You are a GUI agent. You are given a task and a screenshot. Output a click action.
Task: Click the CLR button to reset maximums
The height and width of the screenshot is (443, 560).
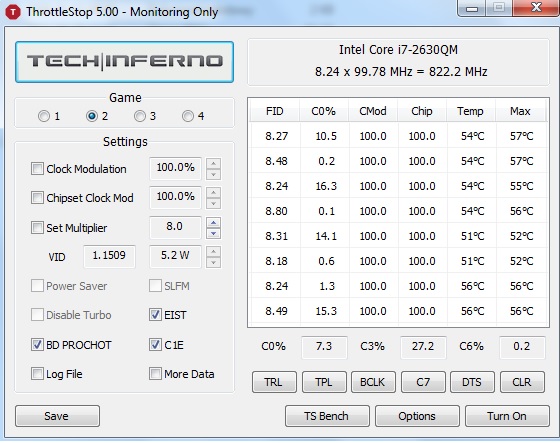click(522, 382)
